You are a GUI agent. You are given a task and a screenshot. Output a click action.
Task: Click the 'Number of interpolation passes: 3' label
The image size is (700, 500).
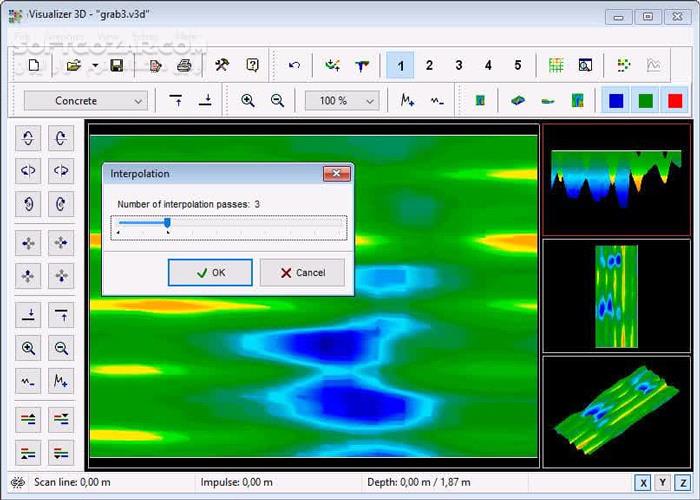pos(188,204)
